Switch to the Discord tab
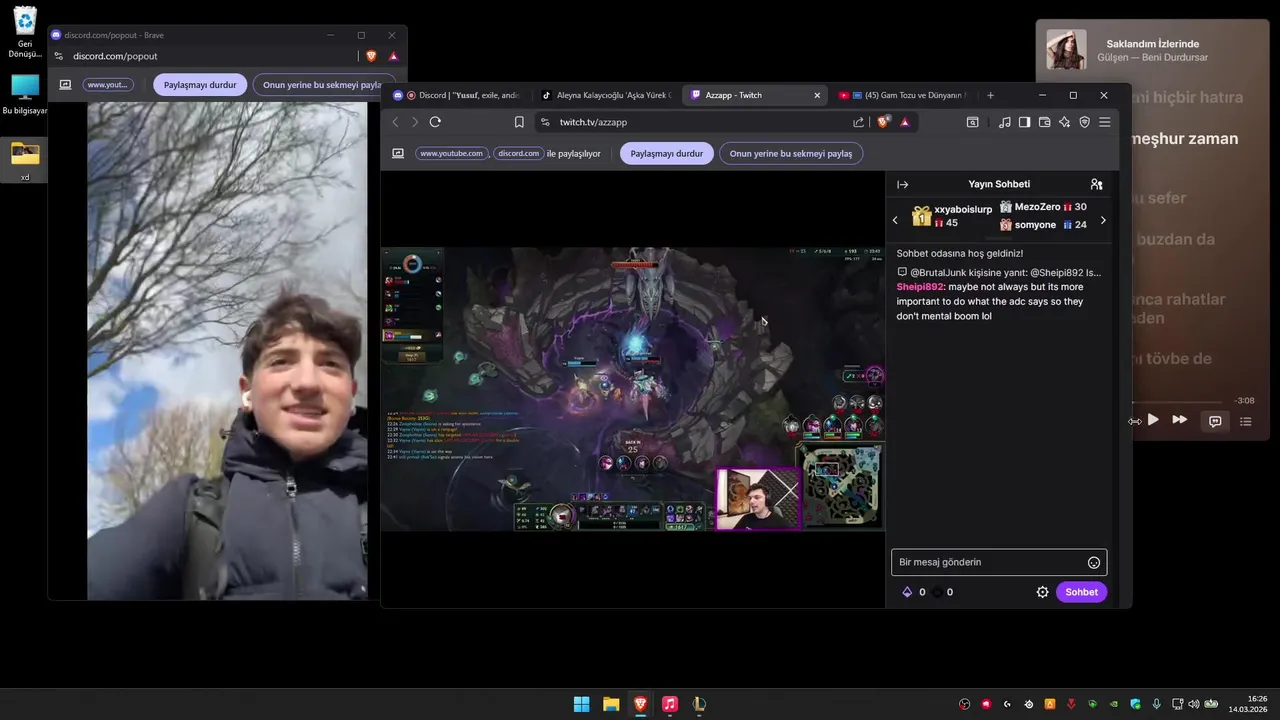The height and width of the screenshot is (720, 1280). pos(455,95)
